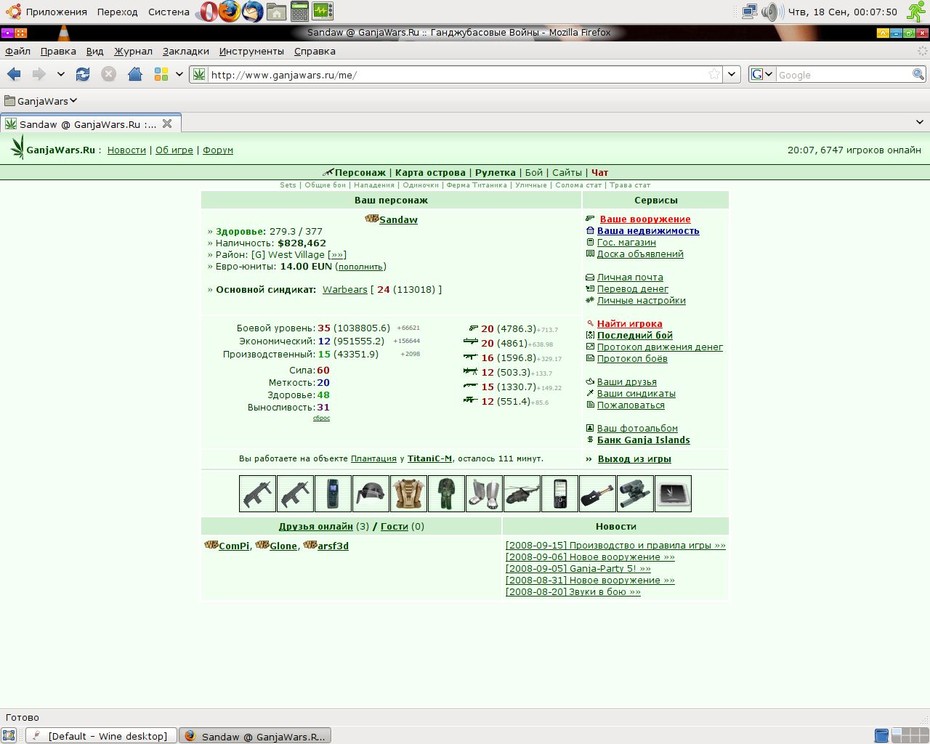
Task: Click the Firefox Forward arrow button
Action: (x=39, y=74)
